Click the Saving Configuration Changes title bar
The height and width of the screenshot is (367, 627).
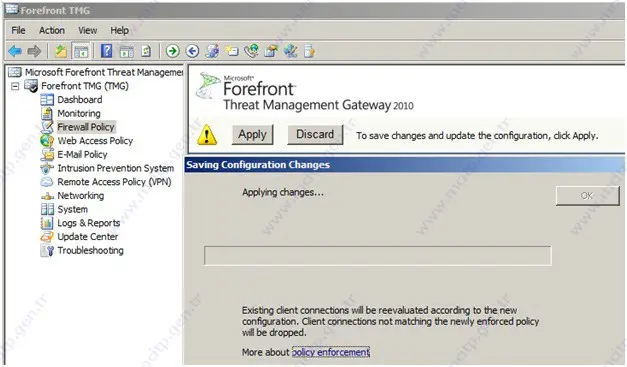[x=405, y=165]
